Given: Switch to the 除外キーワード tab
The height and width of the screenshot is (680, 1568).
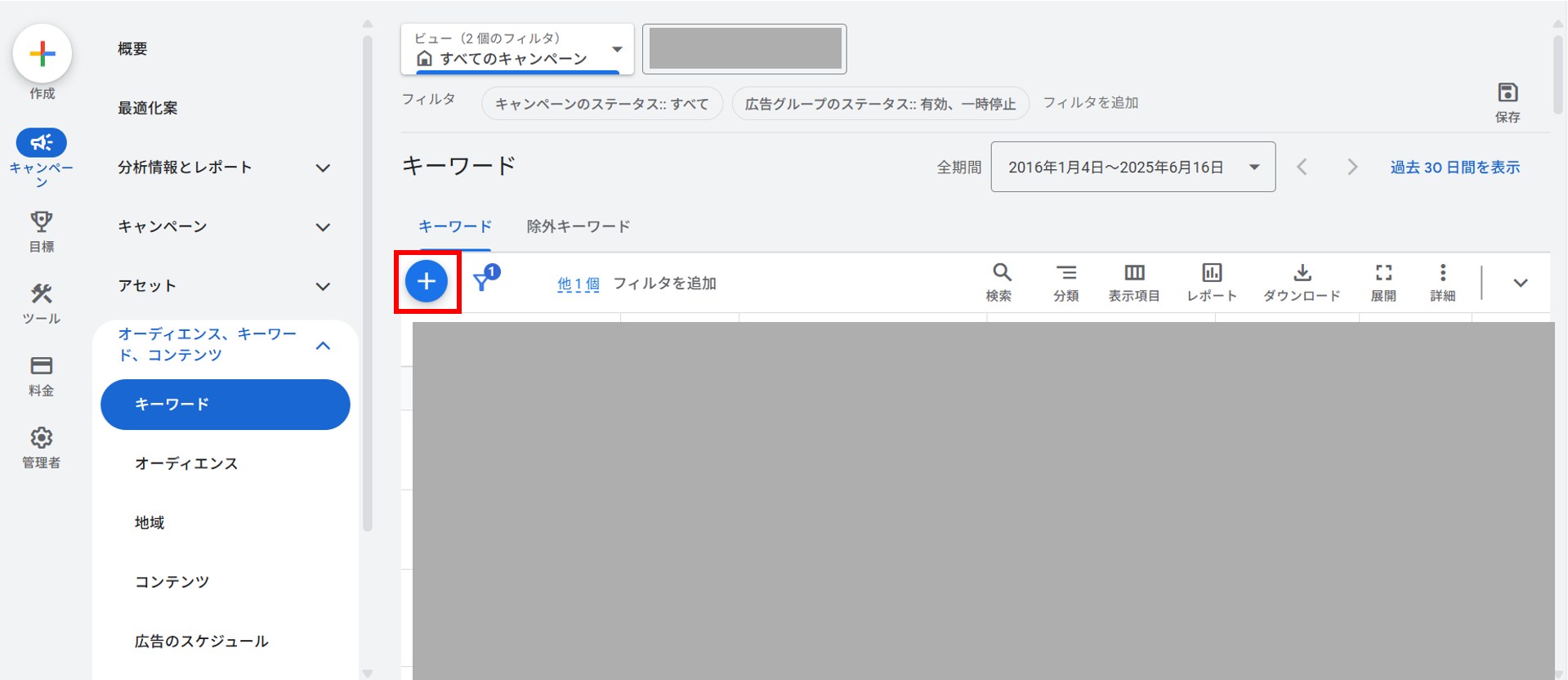Looking at the screenshot, I should point(579,226).
